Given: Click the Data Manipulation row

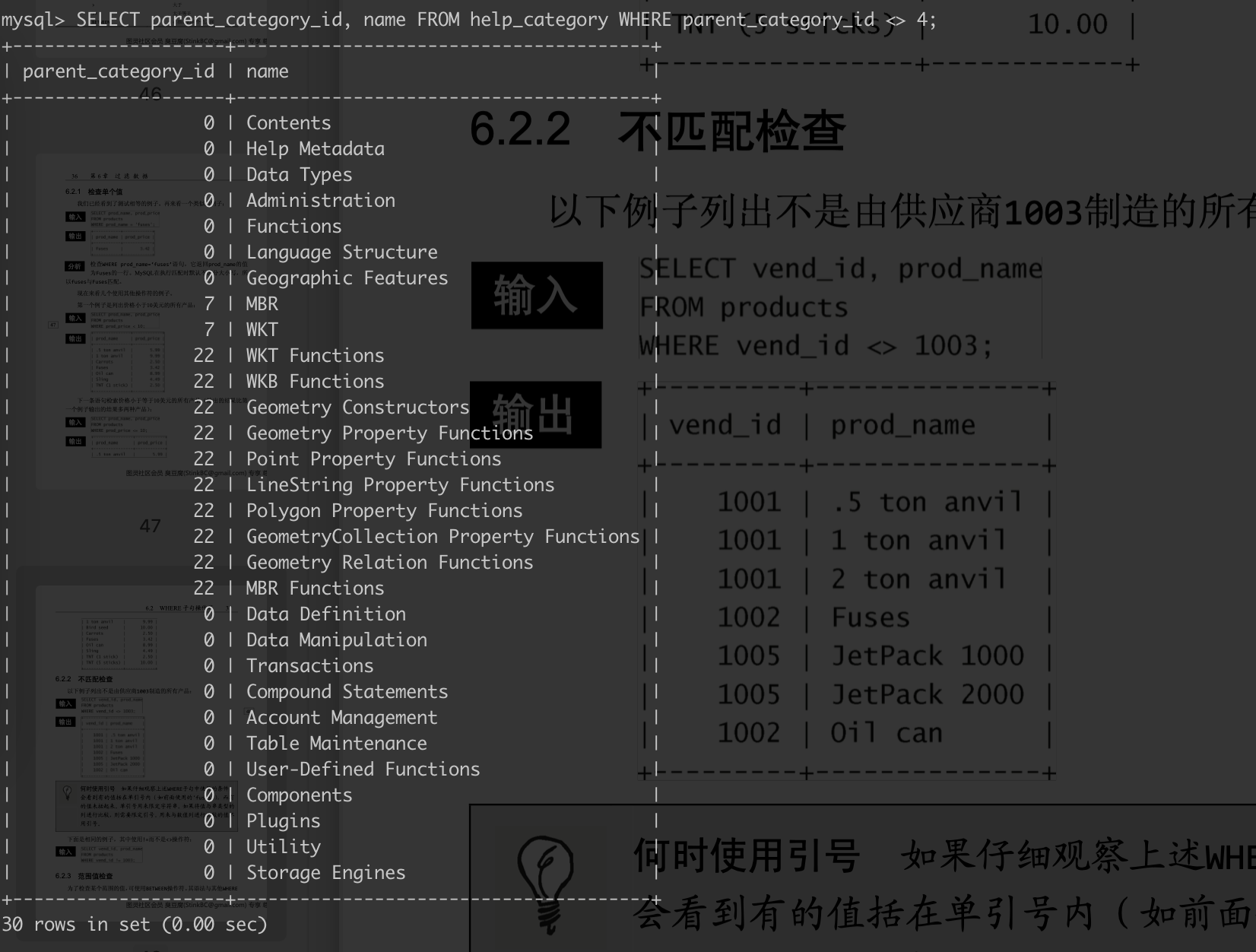Looking at the screenshot, I should 331,640.
